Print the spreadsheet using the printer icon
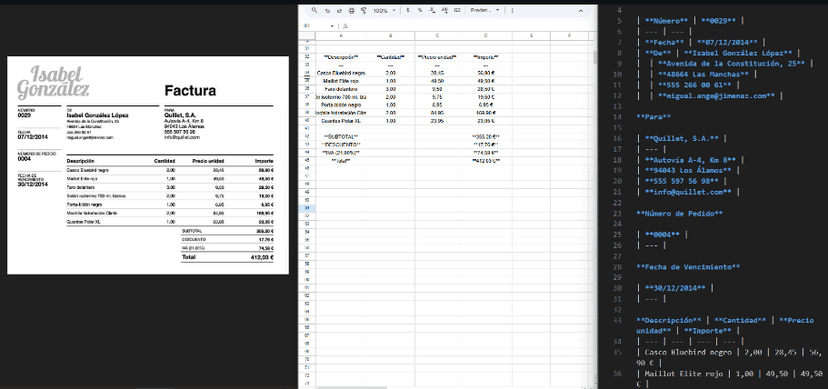The image size is (828, 389). [x=351, y=11]
